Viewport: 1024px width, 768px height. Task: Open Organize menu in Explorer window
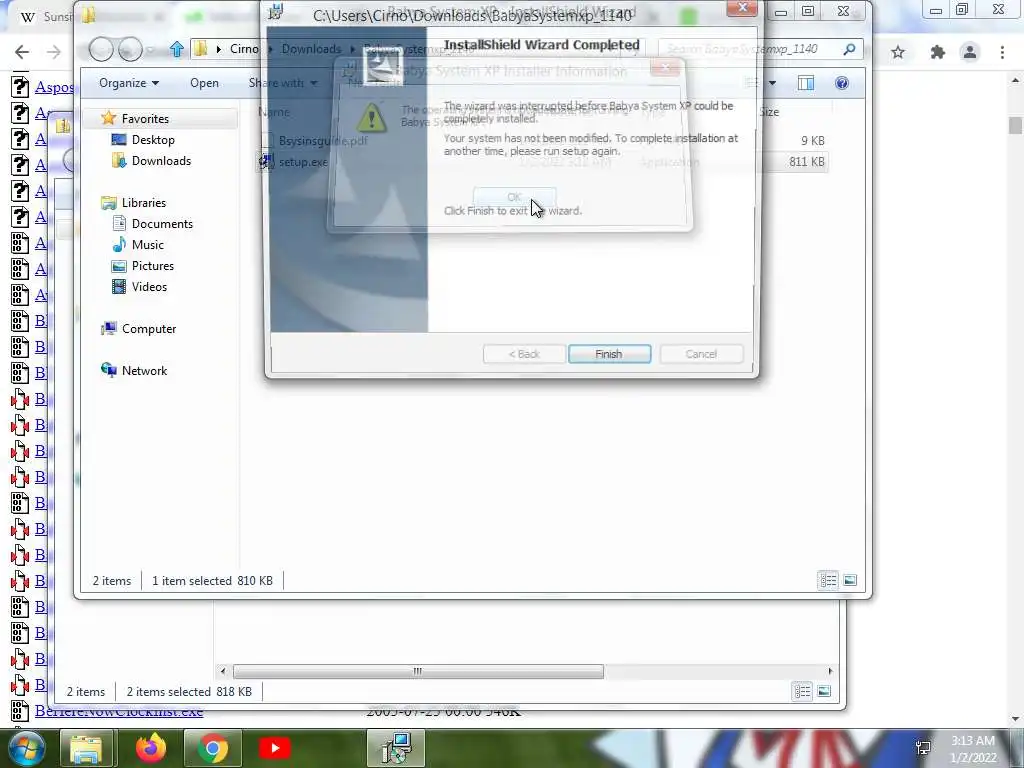129,83
